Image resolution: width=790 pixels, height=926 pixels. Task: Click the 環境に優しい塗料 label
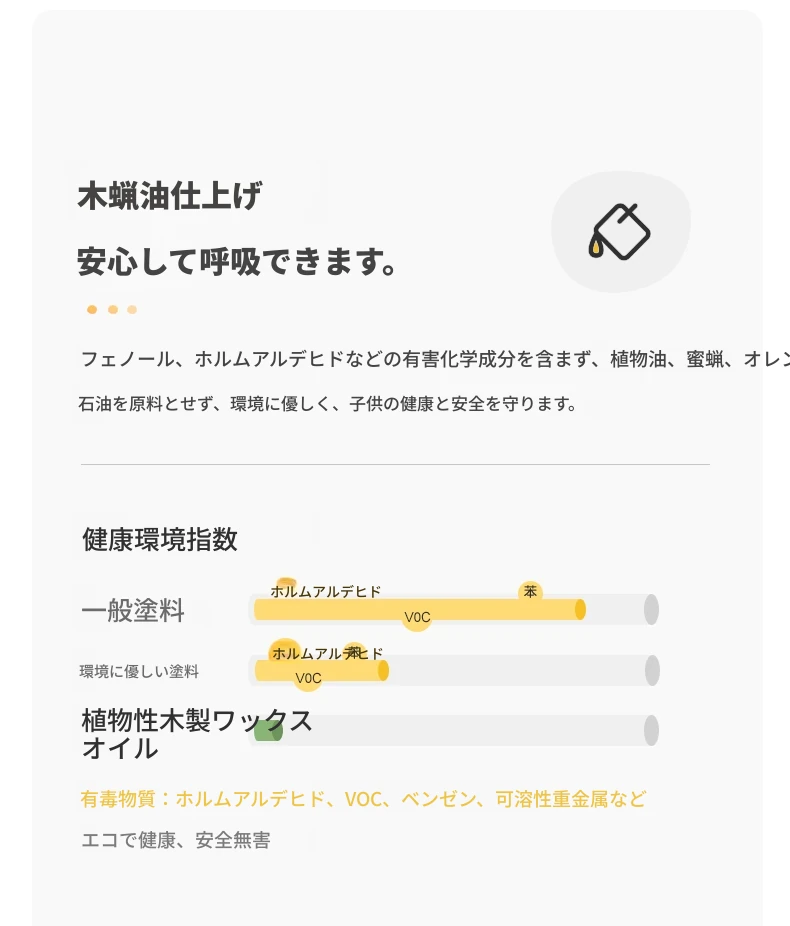click(x=139, y=671)
